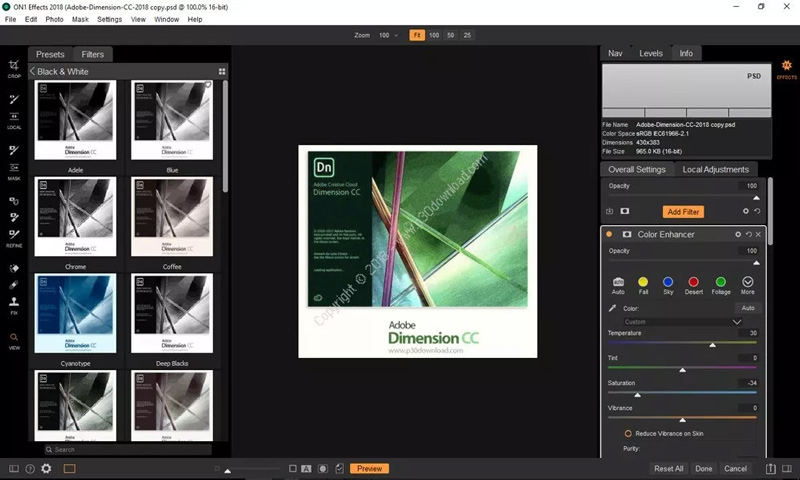Click the export share icon bottom right
The height and width of the screenshot is (480, 800).
(770, 468)
